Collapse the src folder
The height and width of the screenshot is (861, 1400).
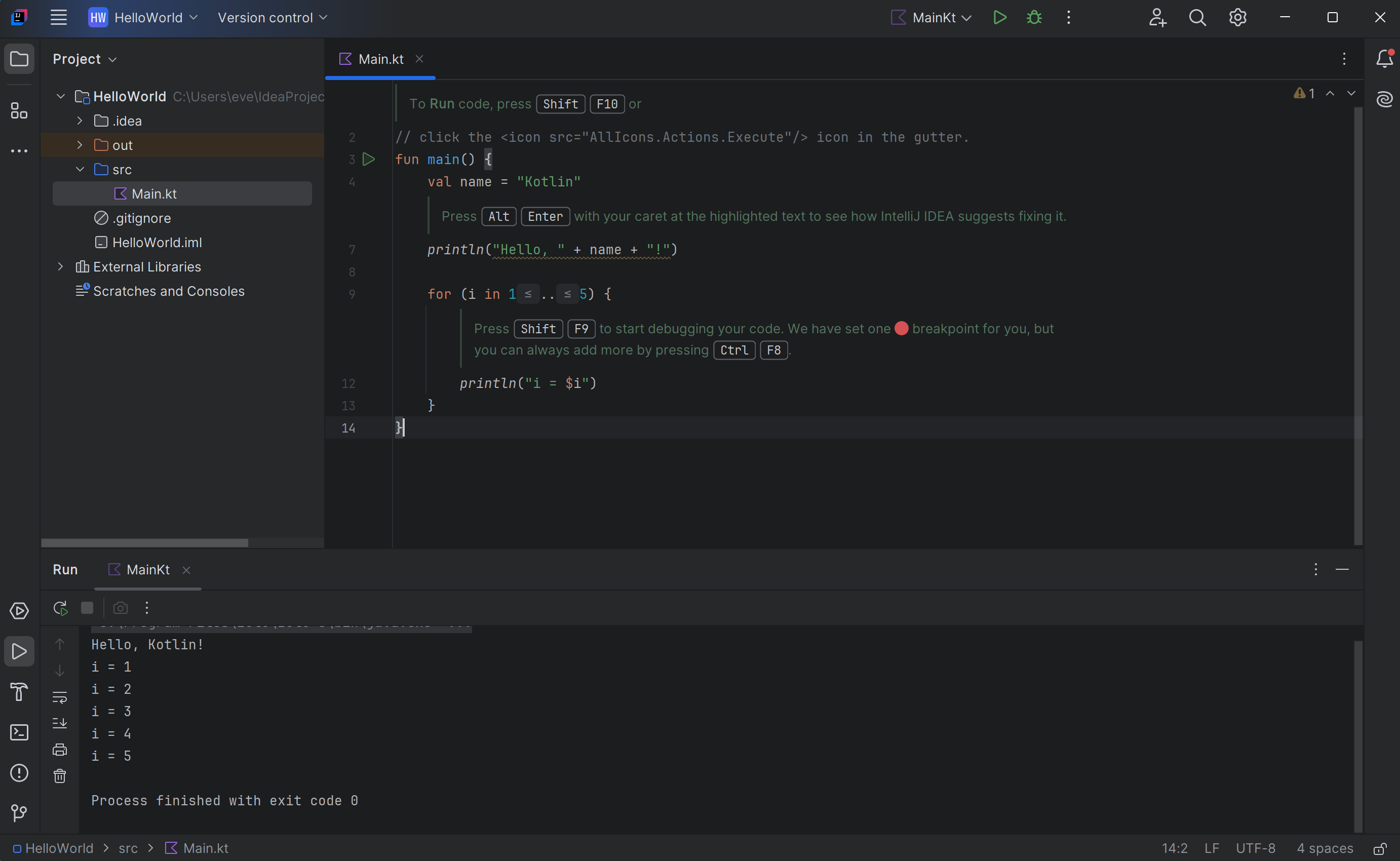(80, 169)
